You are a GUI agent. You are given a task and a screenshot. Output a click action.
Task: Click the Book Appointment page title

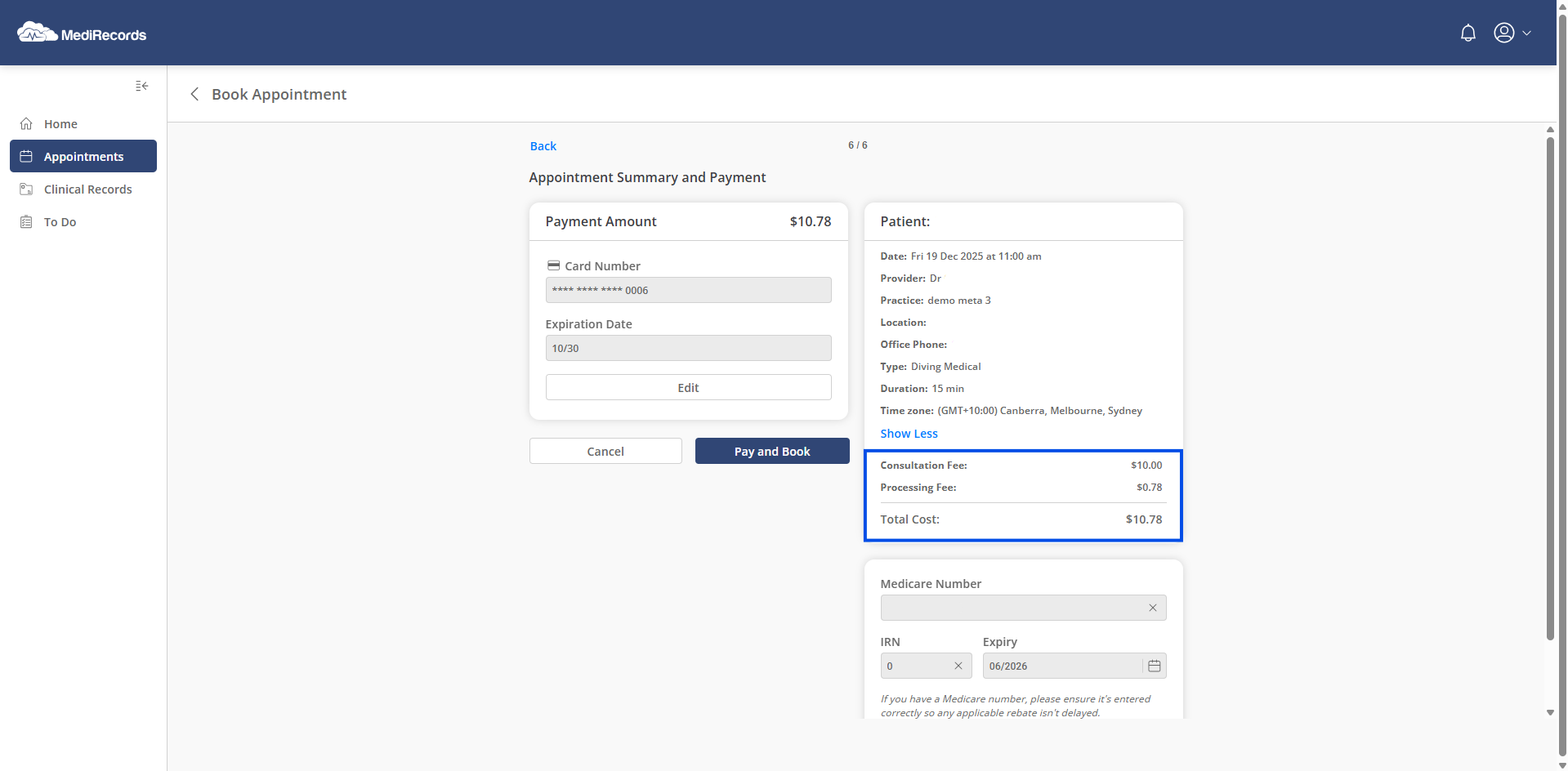coord(279,94)
